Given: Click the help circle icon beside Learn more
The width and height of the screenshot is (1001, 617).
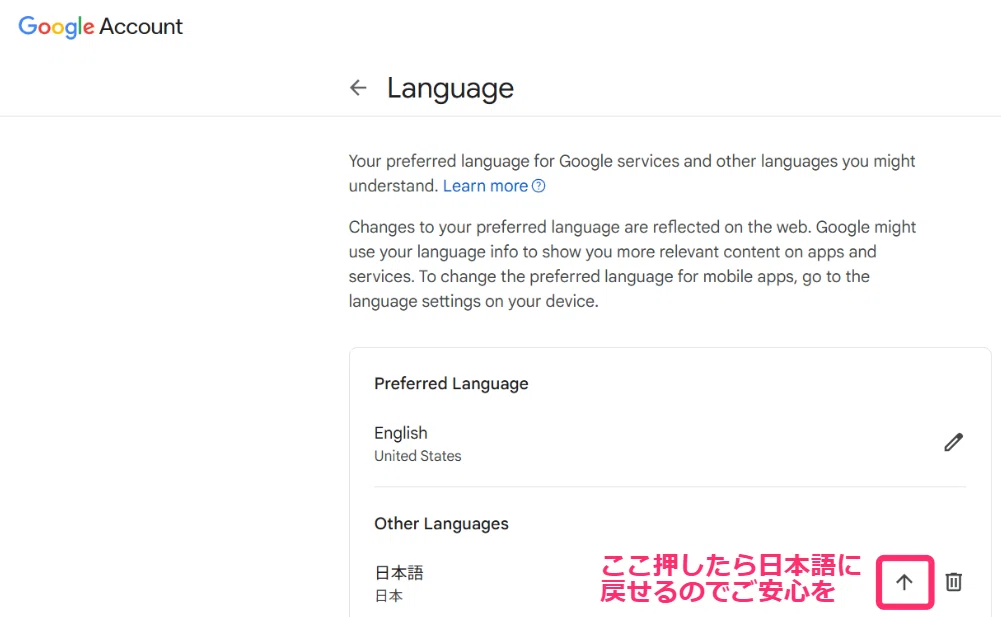Looking at the screenshot, I should [539, 186].
